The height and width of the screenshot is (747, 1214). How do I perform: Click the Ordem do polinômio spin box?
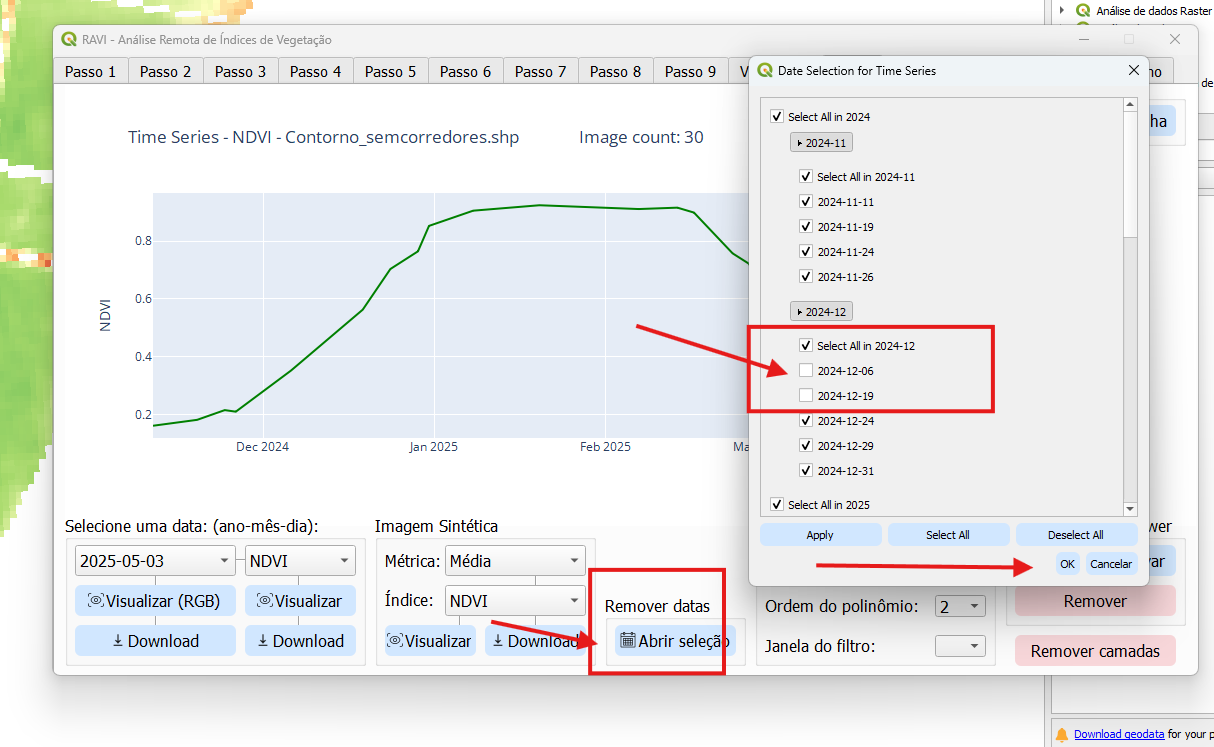coord(960,606)
